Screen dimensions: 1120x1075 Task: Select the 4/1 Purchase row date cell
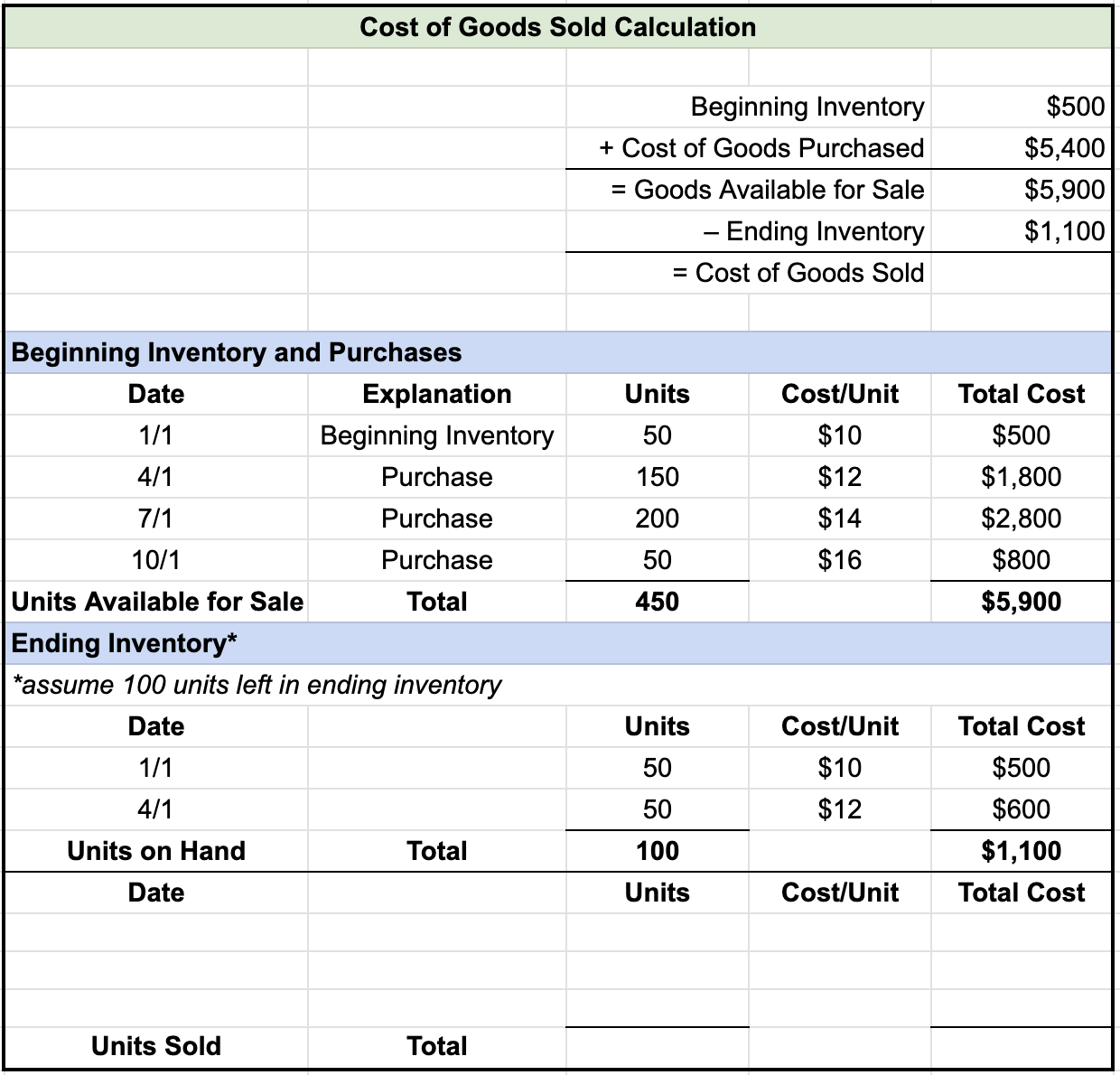pyautogui.click(x=156, y=476)
